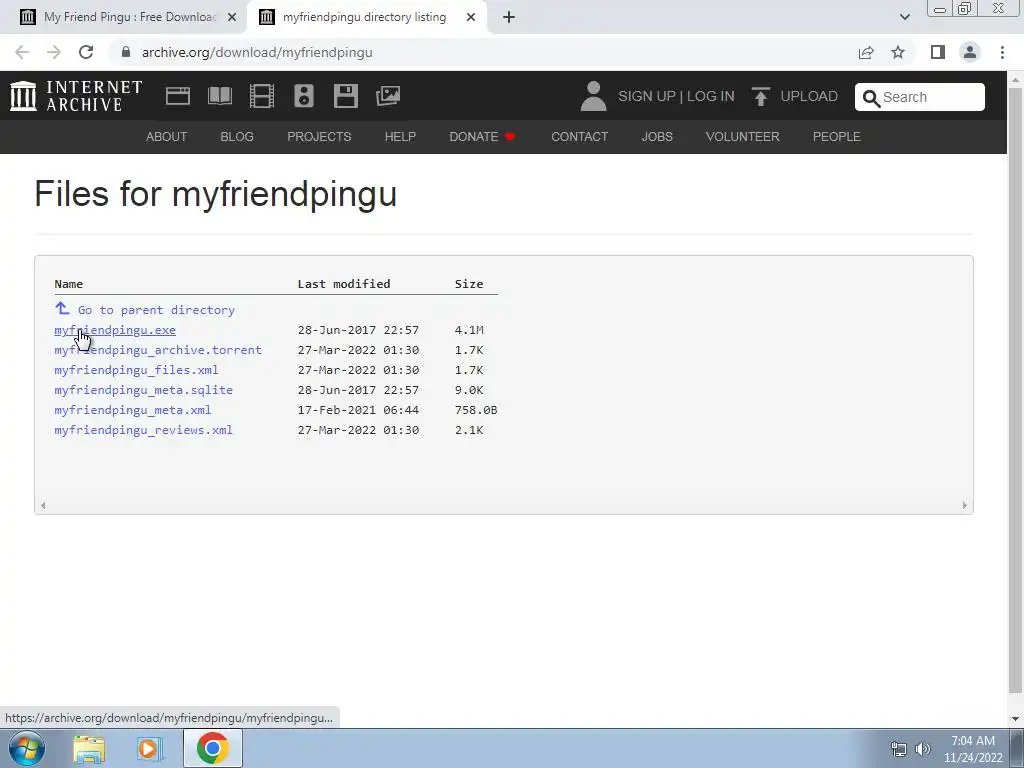Open the Chrome profile icon
Image resolution: width=1024 pixels, height=768 pixels.
pyautogui.click(x=970, y=52)
